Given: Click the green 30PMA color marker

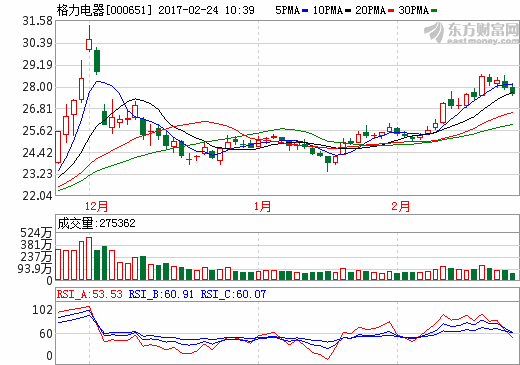Looking at the screenshot, I should pyautogui.click(x=434, y=11).
